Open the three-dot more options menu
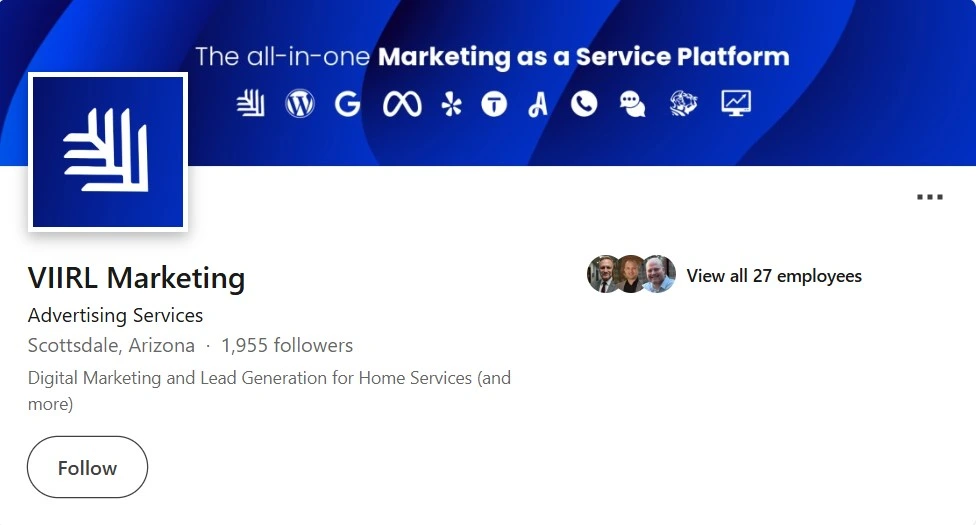The image size is (976, 525). point(929,197)
